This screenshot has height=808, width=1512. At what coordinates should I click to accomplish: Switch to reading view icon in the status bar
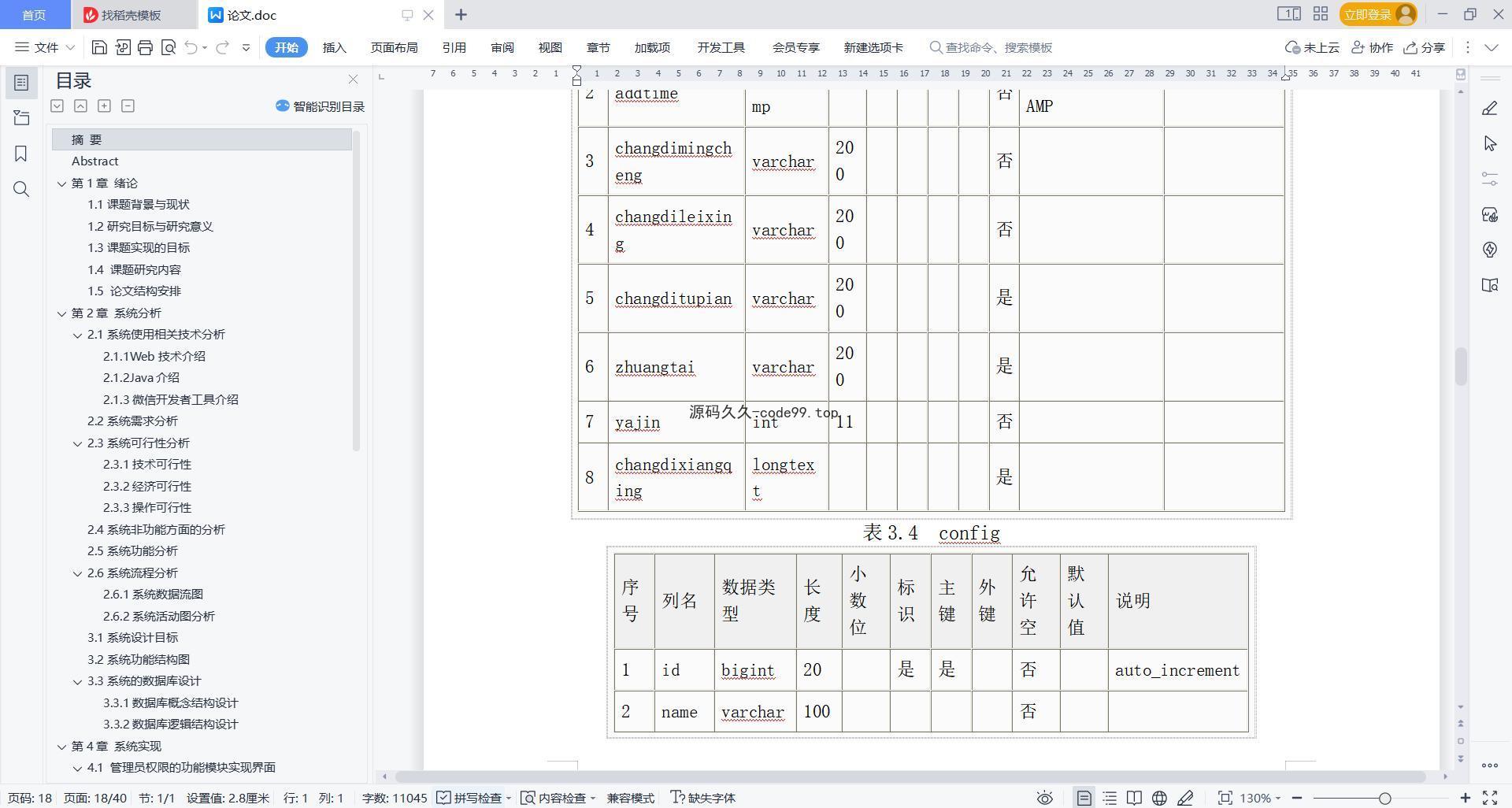click(1134, 798)
